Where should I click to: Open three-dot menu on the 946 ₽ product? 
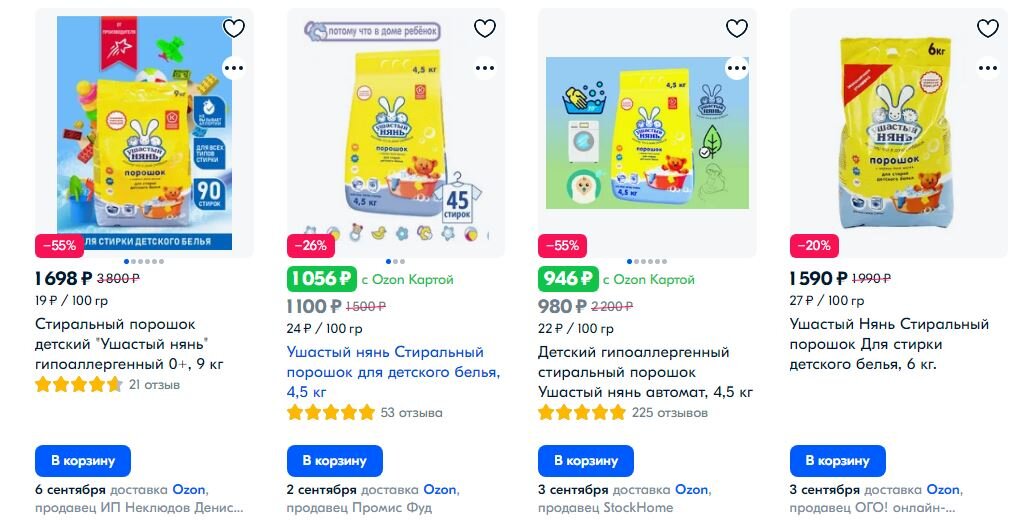click(x=737, y=68)
